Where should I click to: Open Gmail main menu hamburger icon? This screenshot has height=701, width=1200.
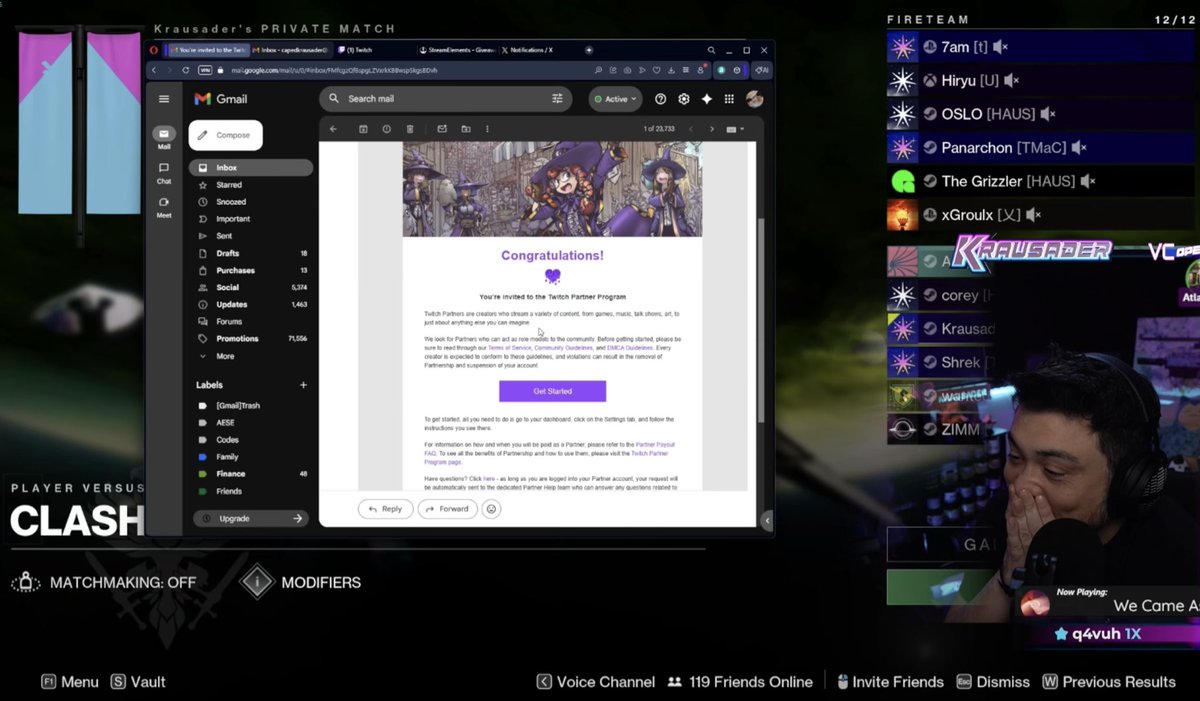[x=164, y=99]
